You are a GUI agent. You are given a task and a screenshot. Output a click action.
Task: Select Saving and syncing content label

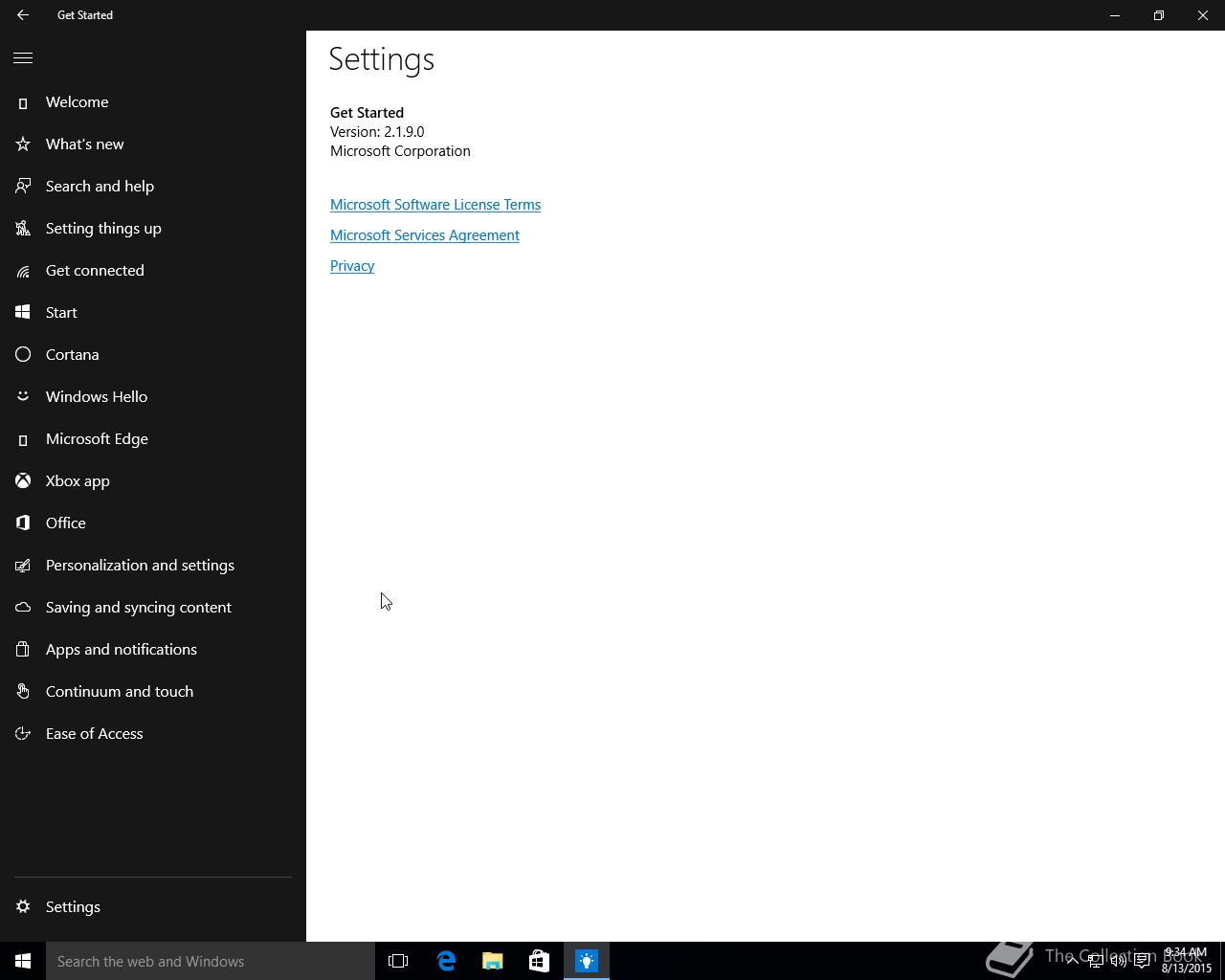[x=139, y=608]
